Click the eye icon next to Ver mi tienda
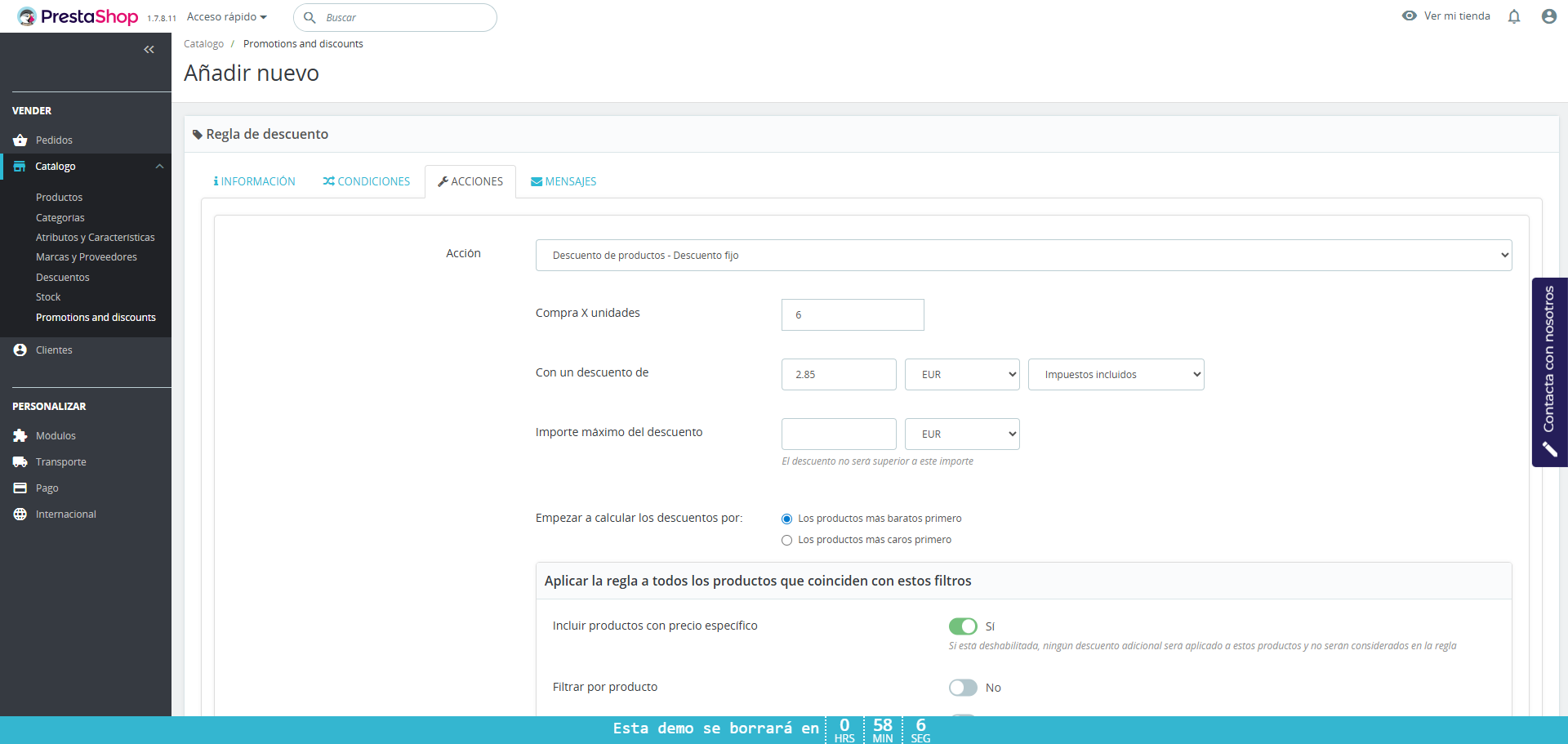The height and width of the screenshot is (744, 1568). pos(1409,16)
